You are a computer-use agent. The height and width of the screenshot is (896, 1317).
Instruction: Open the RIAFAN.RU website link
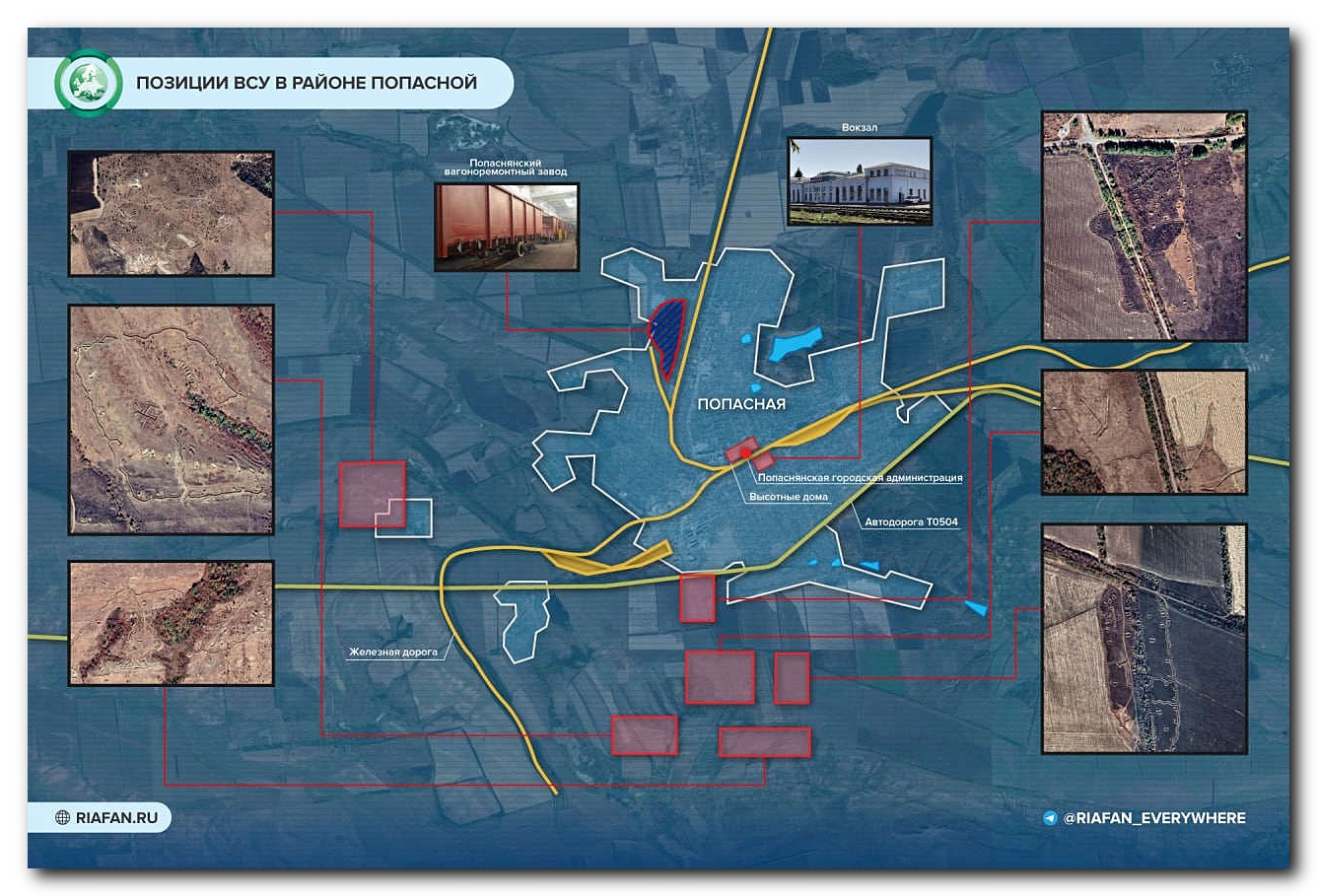point(116,817)
